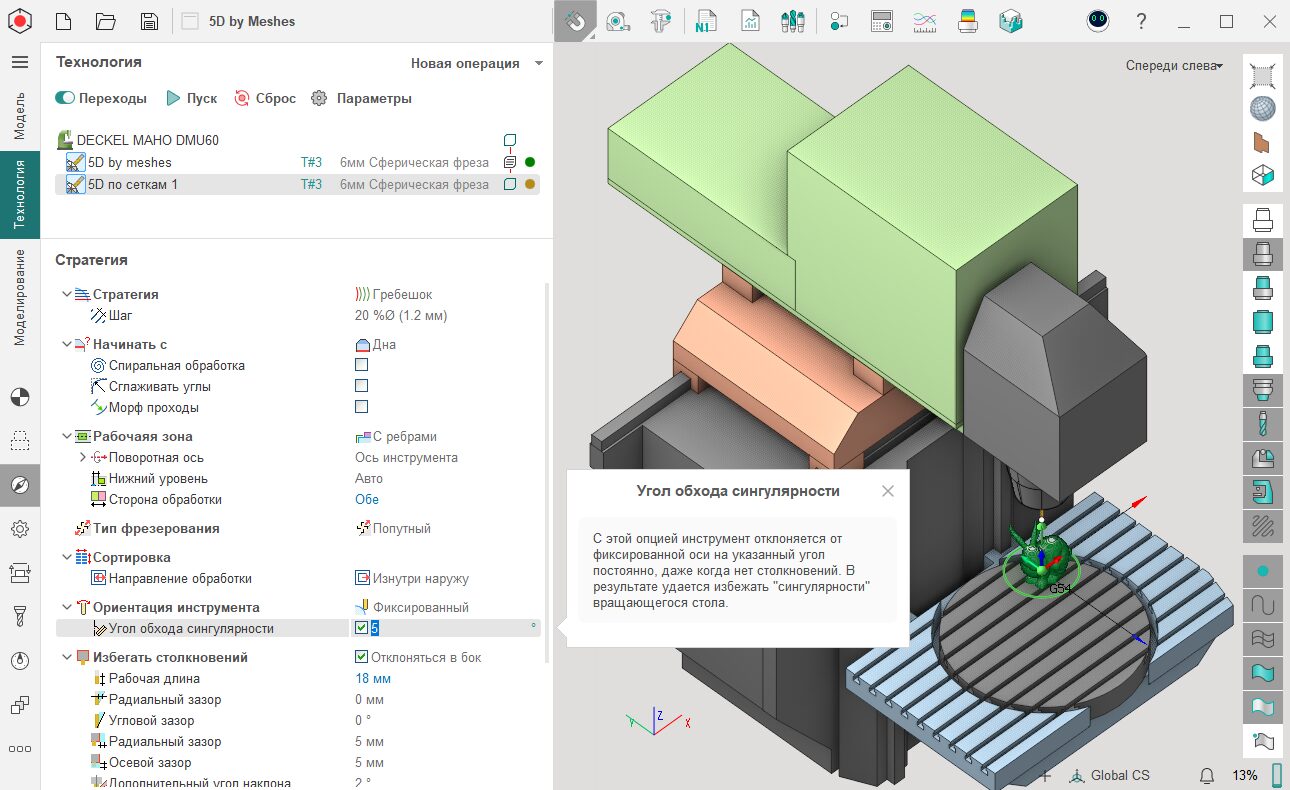
Task: Click the Save file icon
Action: tap(149, 21)
